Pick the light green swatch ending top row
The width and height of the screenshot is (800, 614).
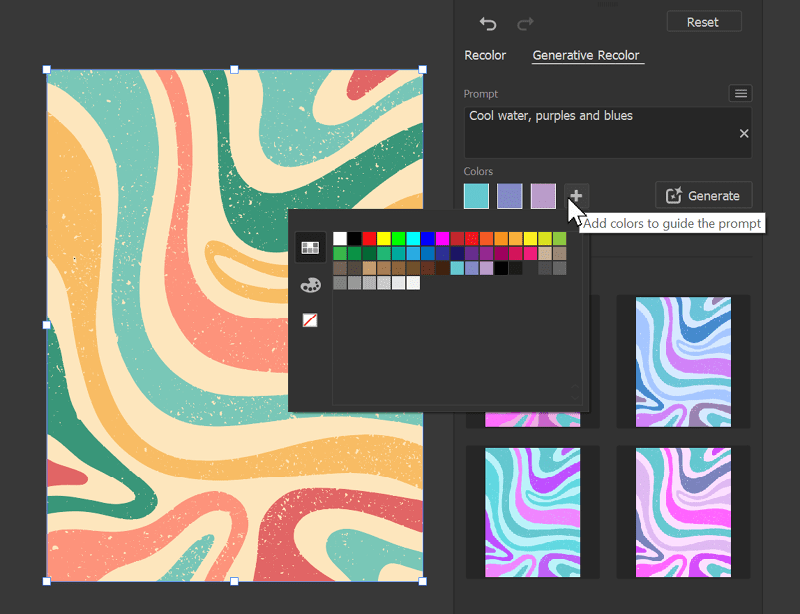tap(560, 238)
